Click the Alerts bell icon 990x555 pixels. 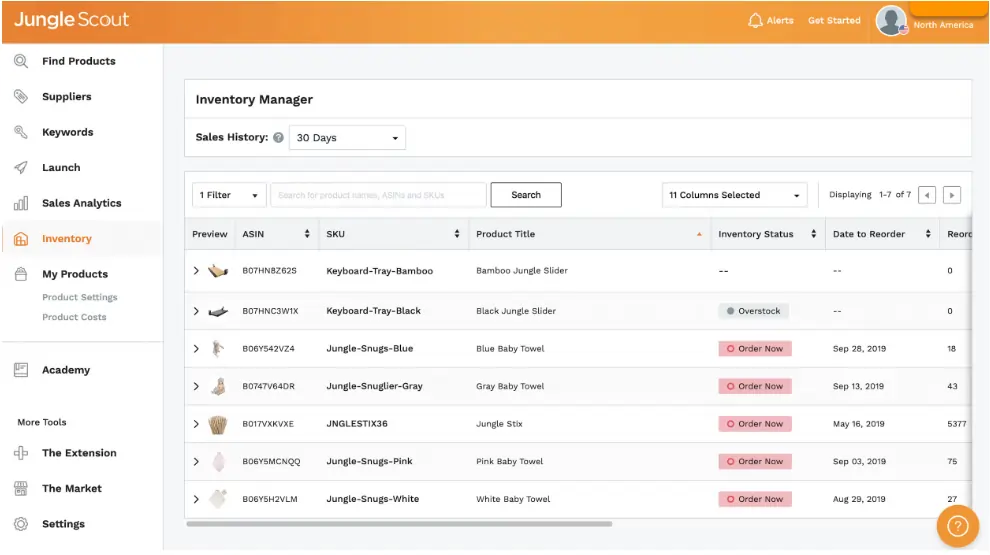[x=755, y=21]
